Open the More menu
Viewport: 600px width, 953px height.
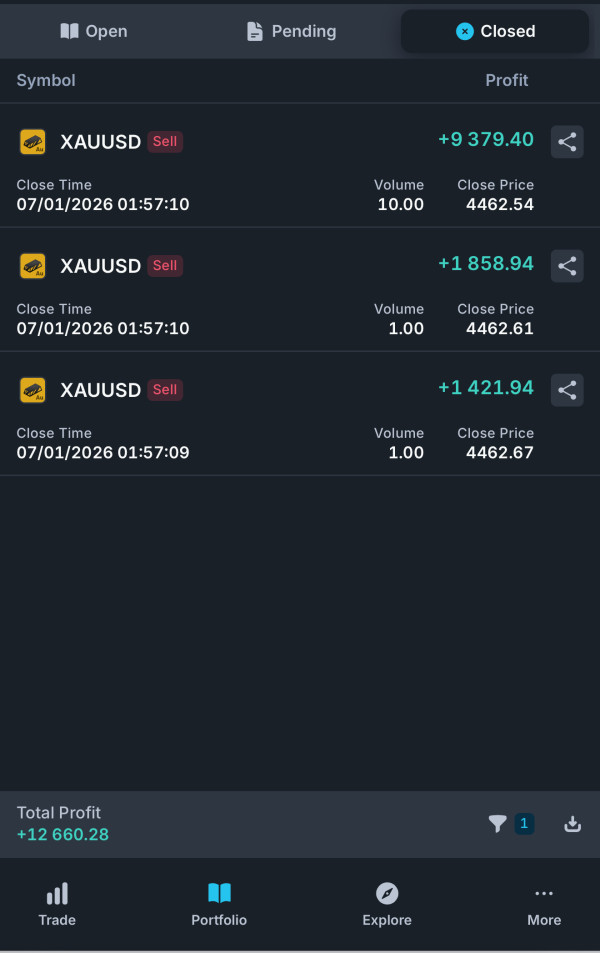click(x=544, y=904)
